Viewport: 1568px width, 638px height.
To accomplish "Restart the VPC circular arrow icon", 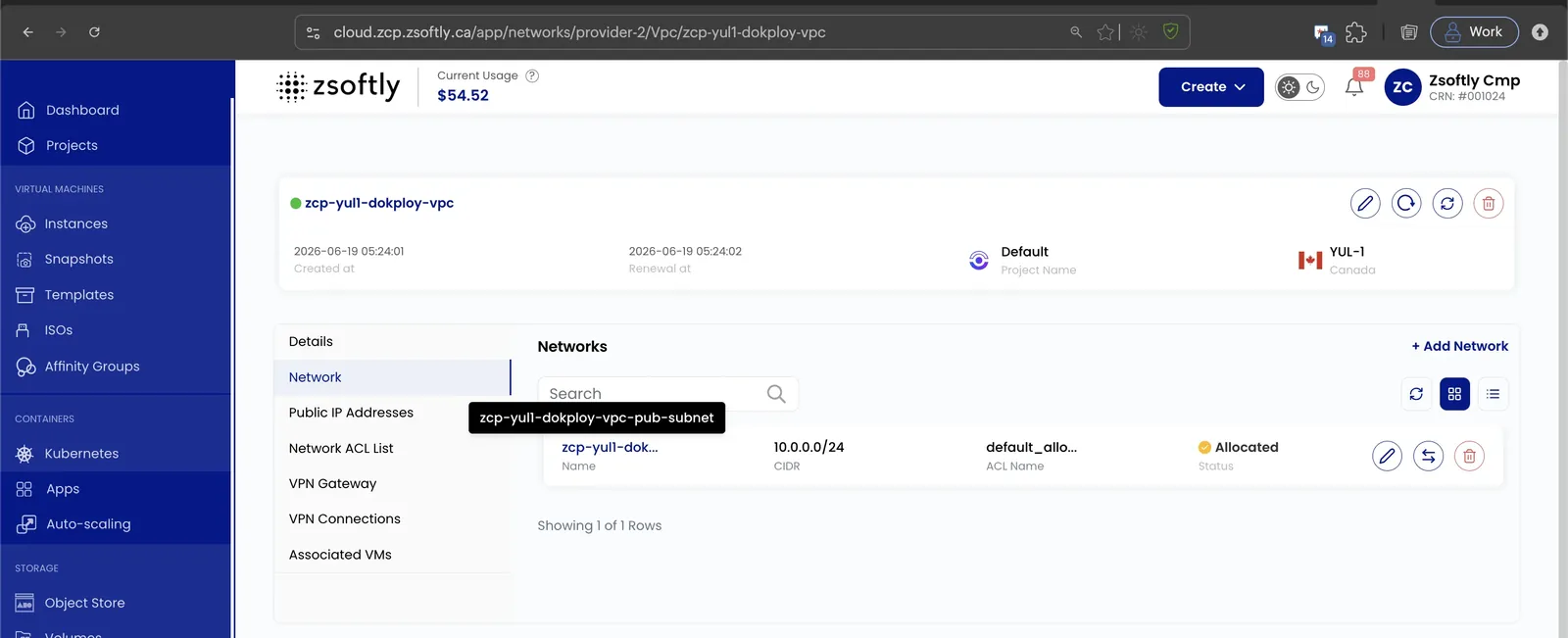I will (x=1406, y=203).
